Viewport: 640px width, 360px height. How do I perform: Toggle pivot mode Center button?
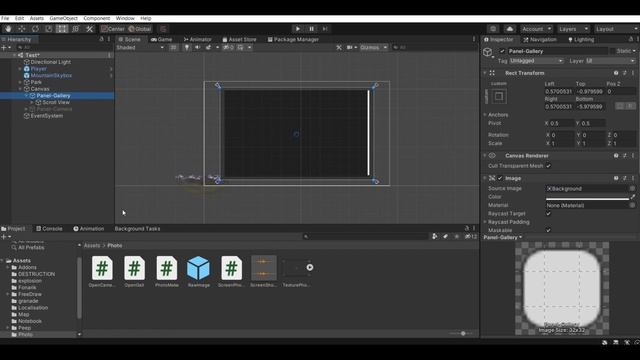coord(113,29)
